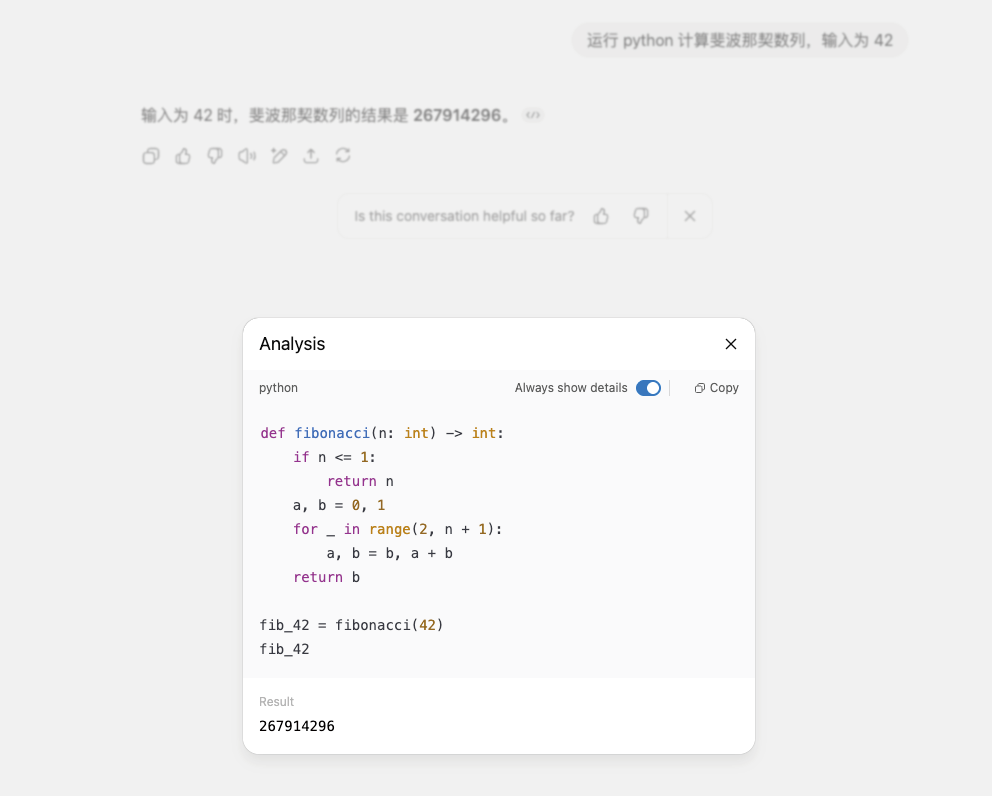Click the result value 267914296 in Analysis
Image resolution: width=992 pixels, height=796 pixels.
tap(297, 726)
